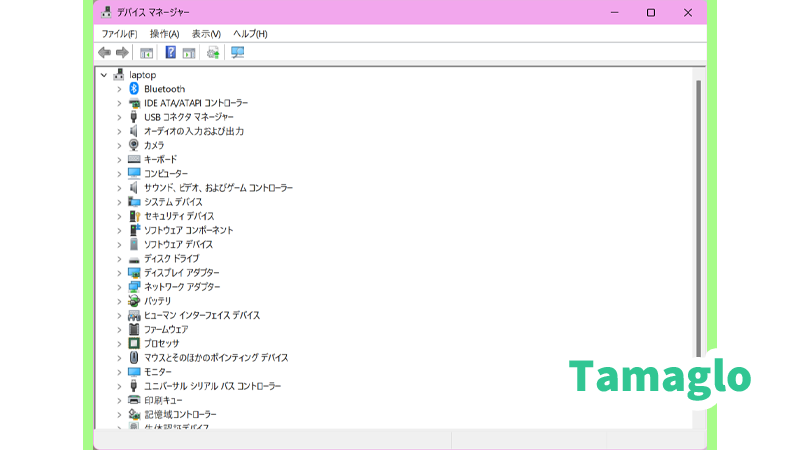Expand the ネットワーク アダプター category
This screenshot has height=450, width=800.
(119, 287)
